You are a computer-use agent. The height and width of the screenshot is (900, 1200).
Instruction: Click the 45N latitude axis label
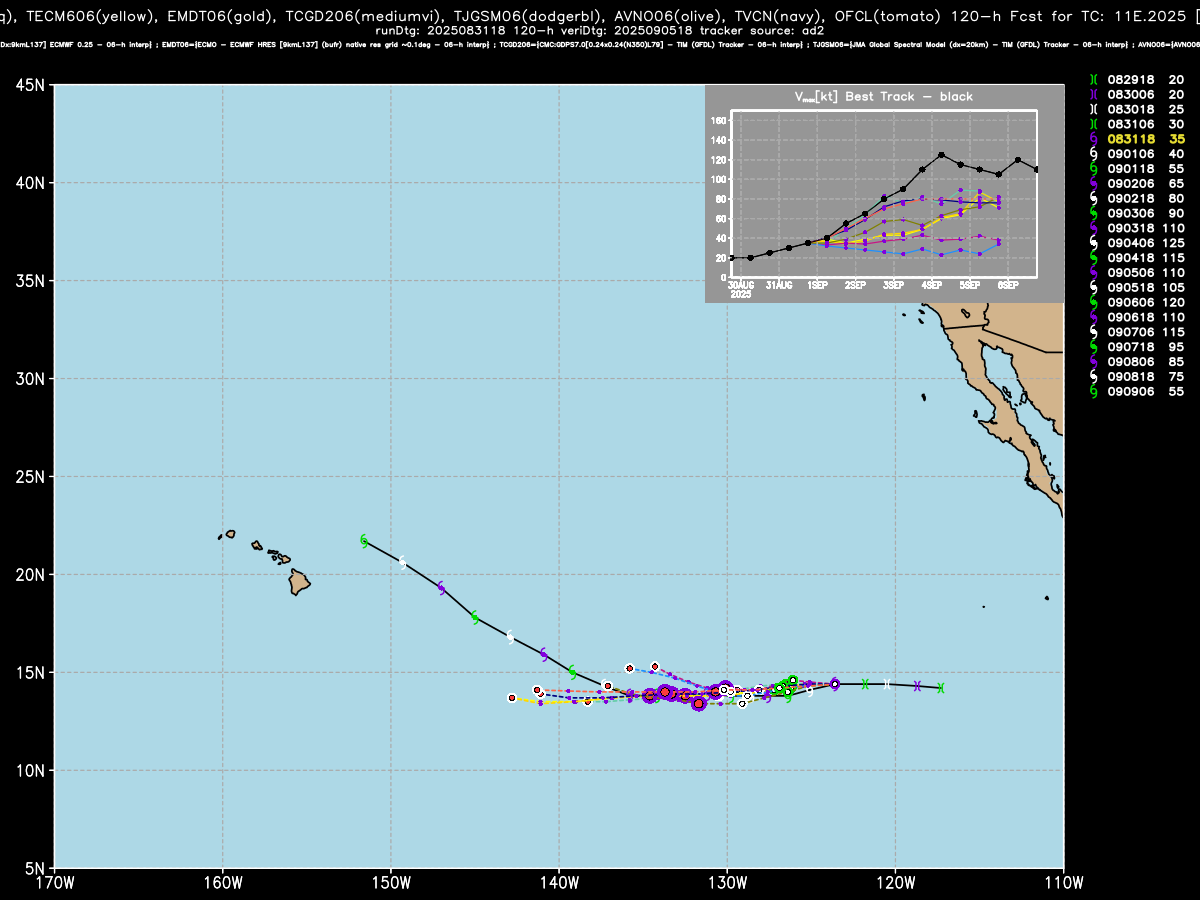click(x=29, y=86)
